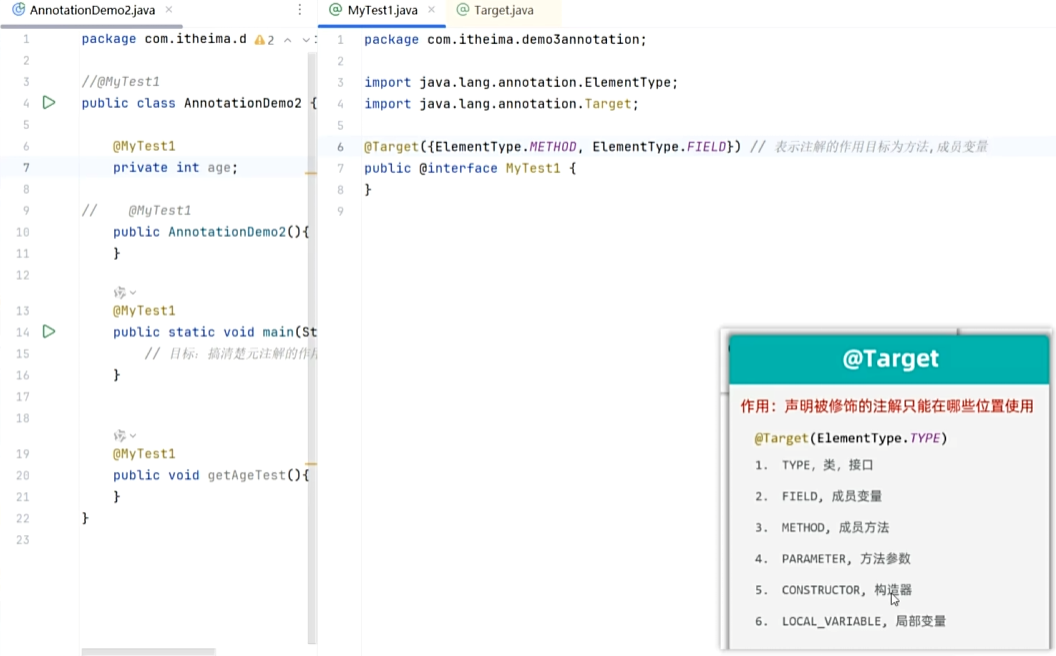Click ElementType.METHOD in the @Target line
This screenshot has height=656, width=1056.
point(506,147)
